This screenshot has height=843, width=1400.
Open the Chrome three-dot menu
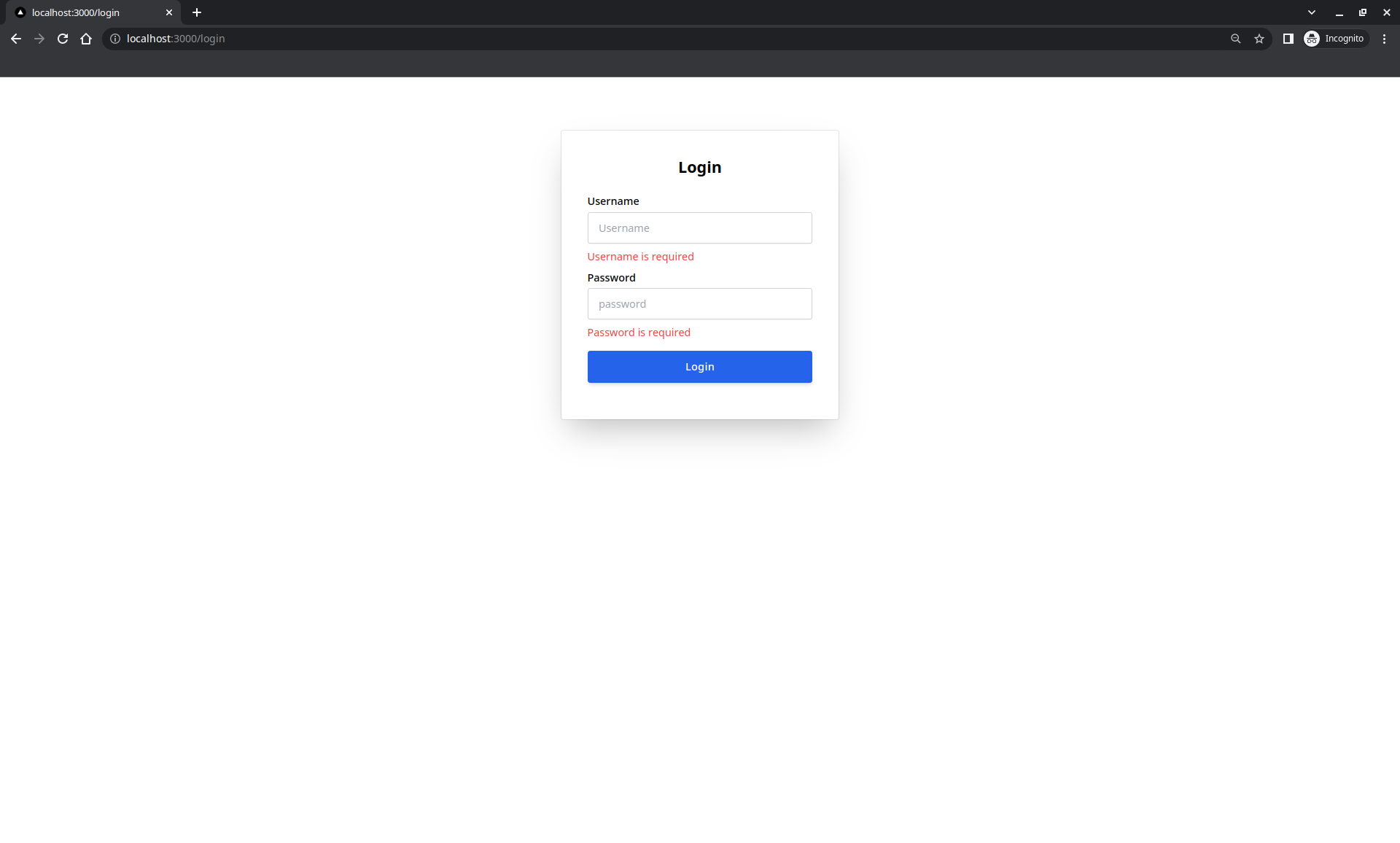pyautogui.click(x=1384, y=39)
